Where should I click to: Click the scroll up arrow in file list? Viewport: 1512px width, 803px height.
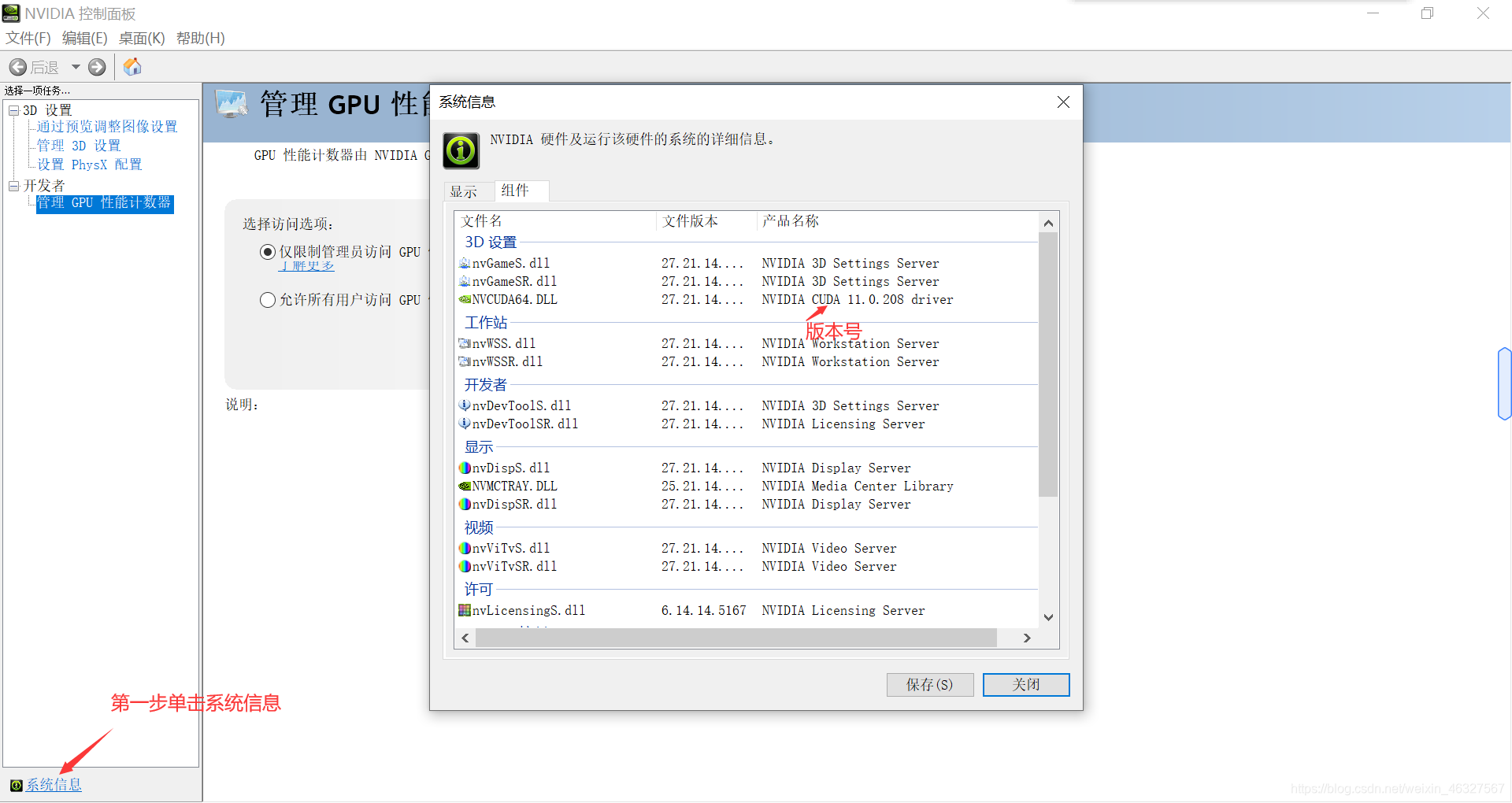click(x=1048, y=223)
